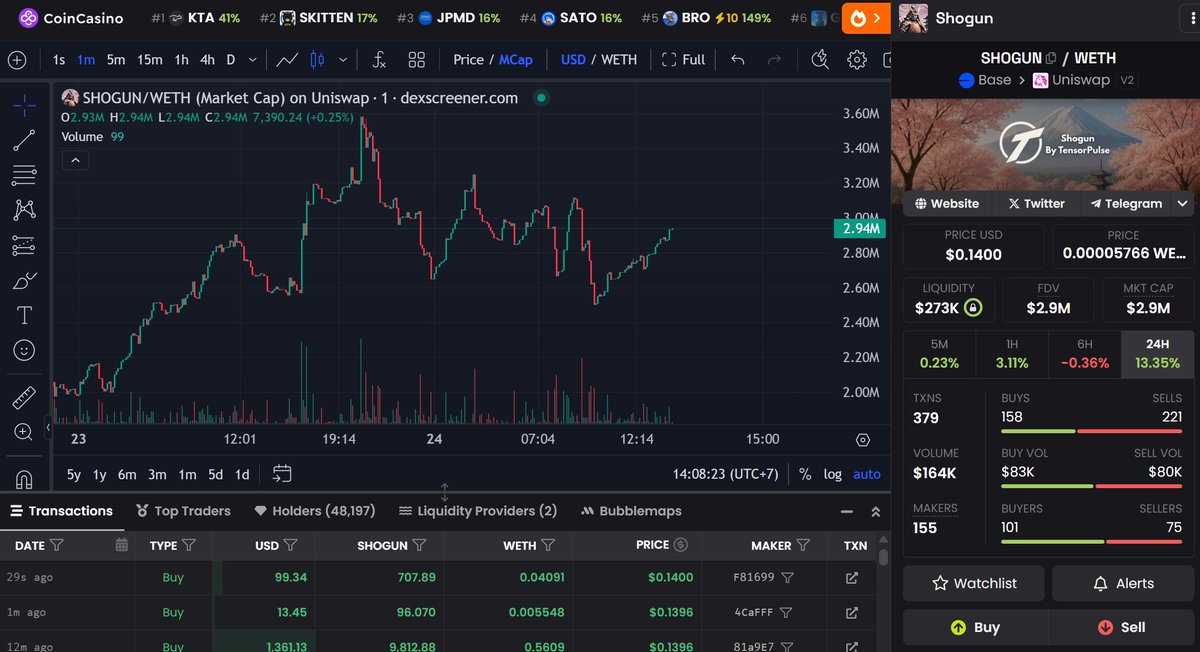
Task: Switch chart denomination to USD
Action: click(x=573, y=60)
